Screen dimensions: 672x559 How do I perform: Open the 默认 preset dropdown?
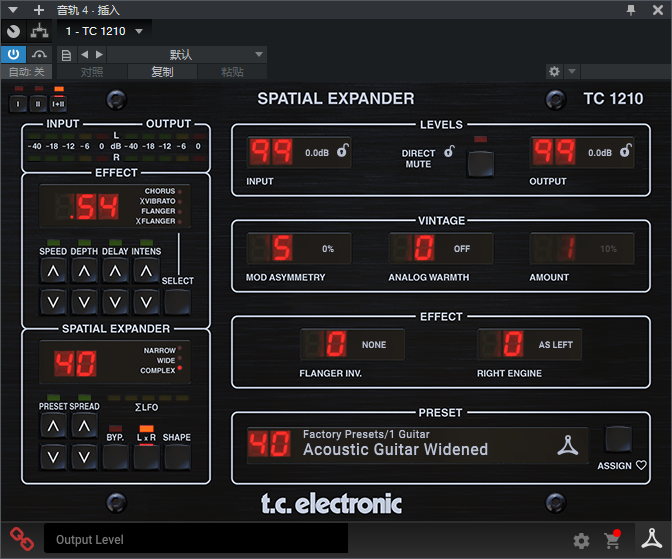(x=187, y=54)
